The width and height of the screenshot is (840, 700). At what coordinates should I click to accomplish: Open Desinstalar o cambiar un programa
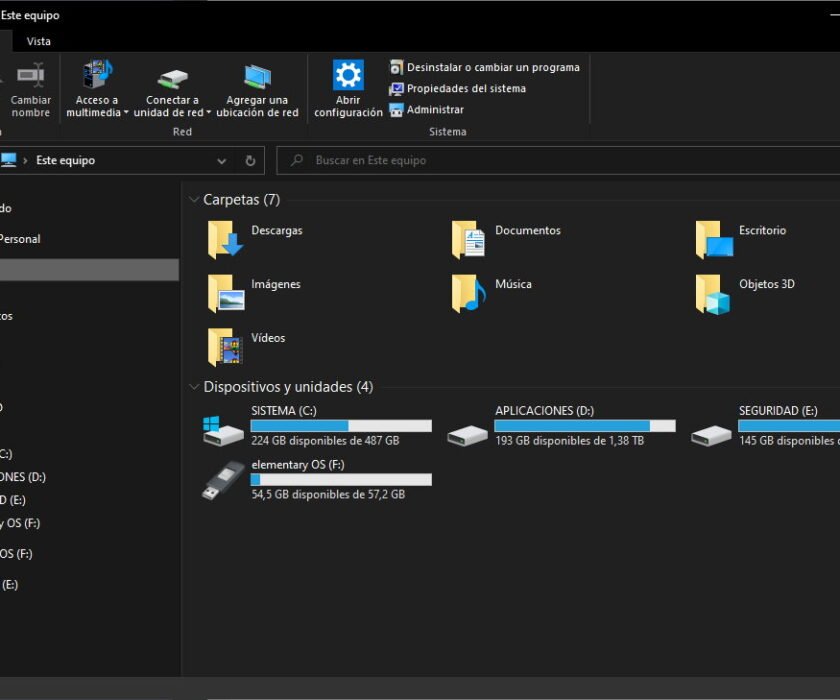click(x=484, y=67)
